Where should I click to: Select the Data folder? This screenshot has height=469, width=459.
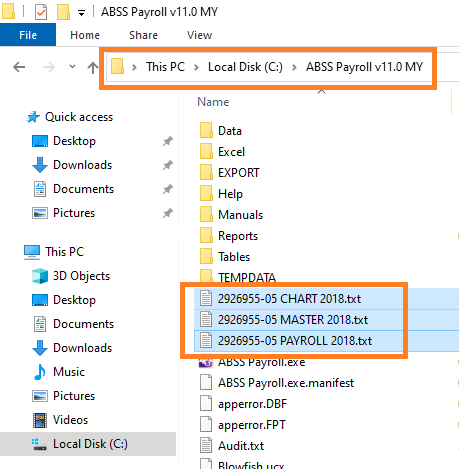point(230,131)
